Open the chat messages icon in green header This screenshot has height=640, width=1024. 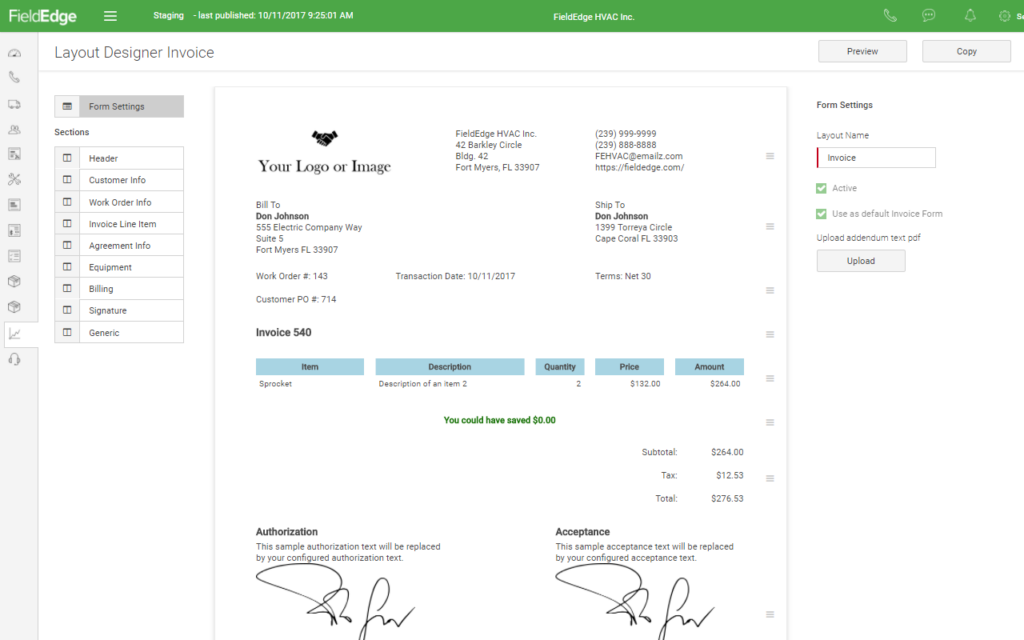click(928, 15)
